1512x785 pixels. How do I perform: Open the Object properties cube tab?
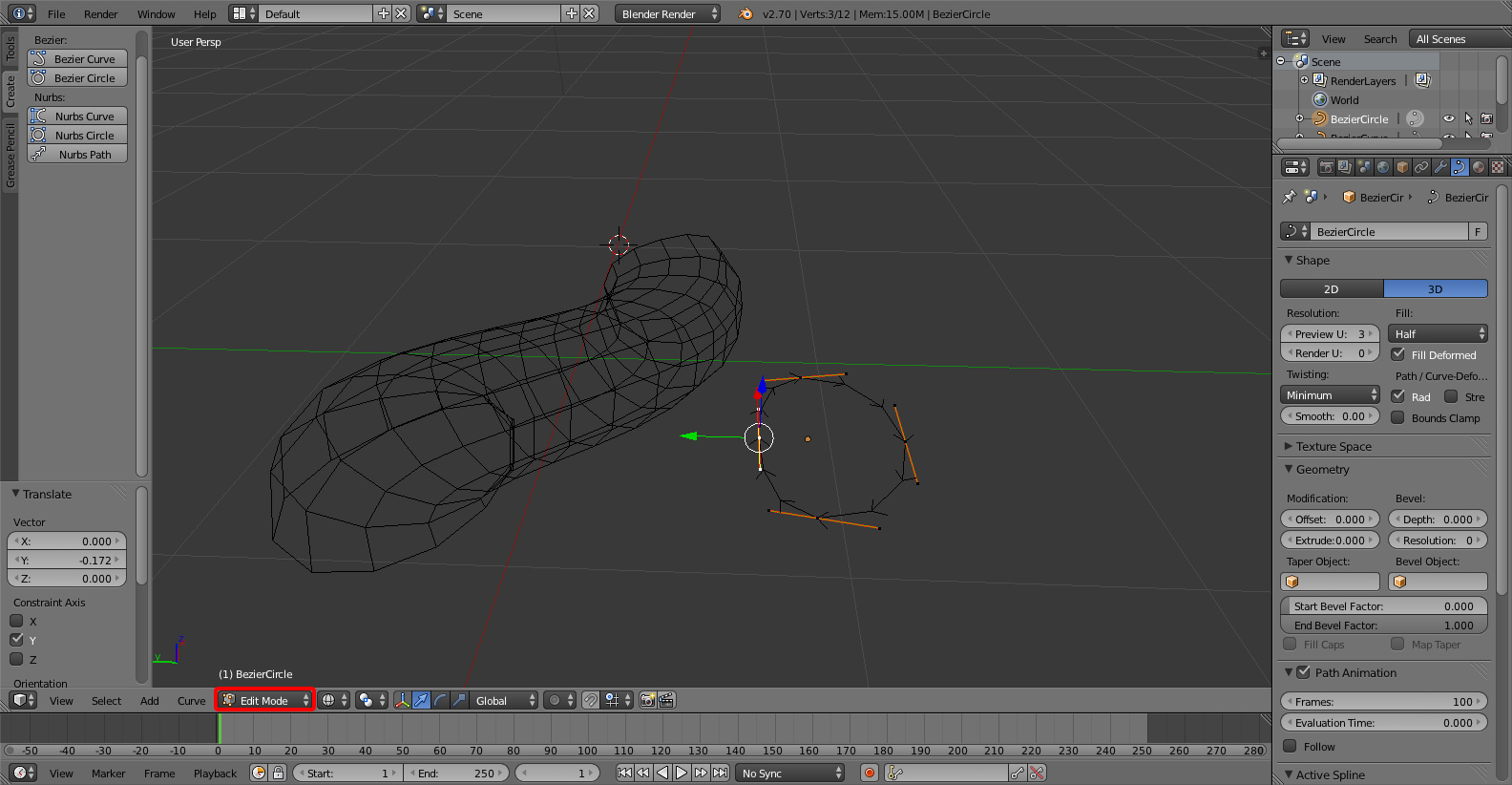pyautogui.click(x=1402, y=167)
